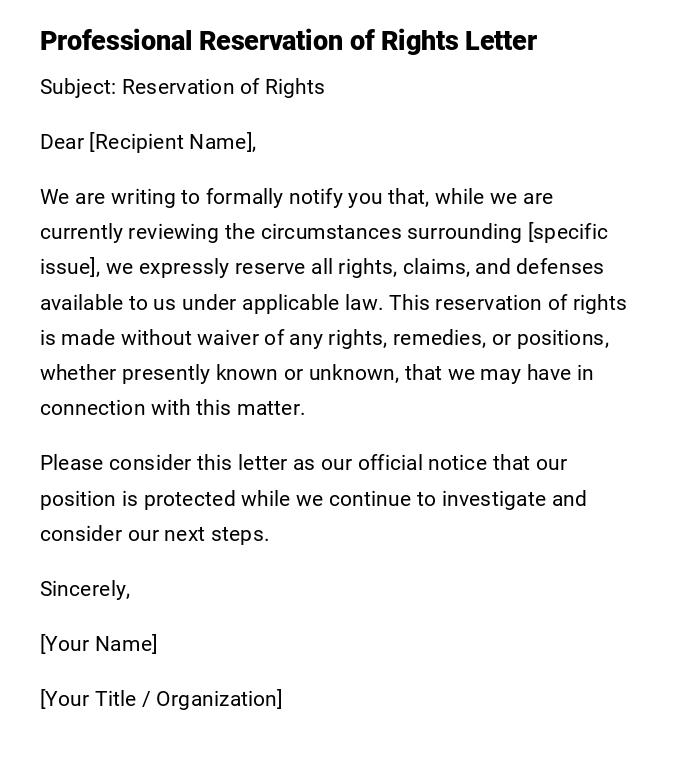Screen dimensions: 700x762
Task: Click the 'Subject: Reservation of Rights' line
Action: click(182, 87)
